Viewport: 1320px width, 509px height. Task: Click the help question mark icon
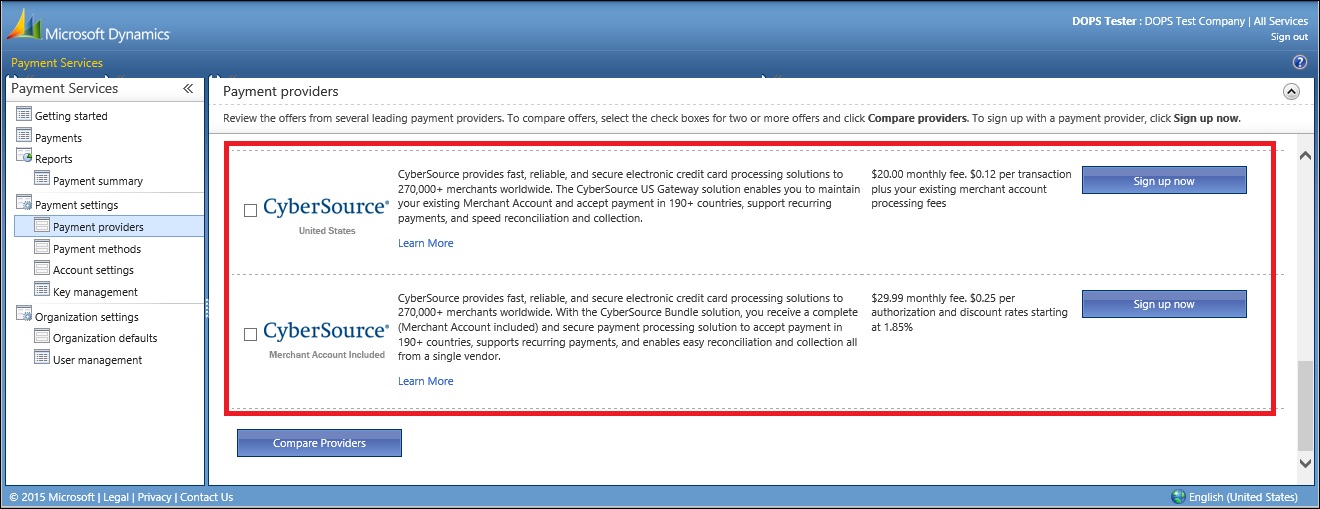point(1299,63)
